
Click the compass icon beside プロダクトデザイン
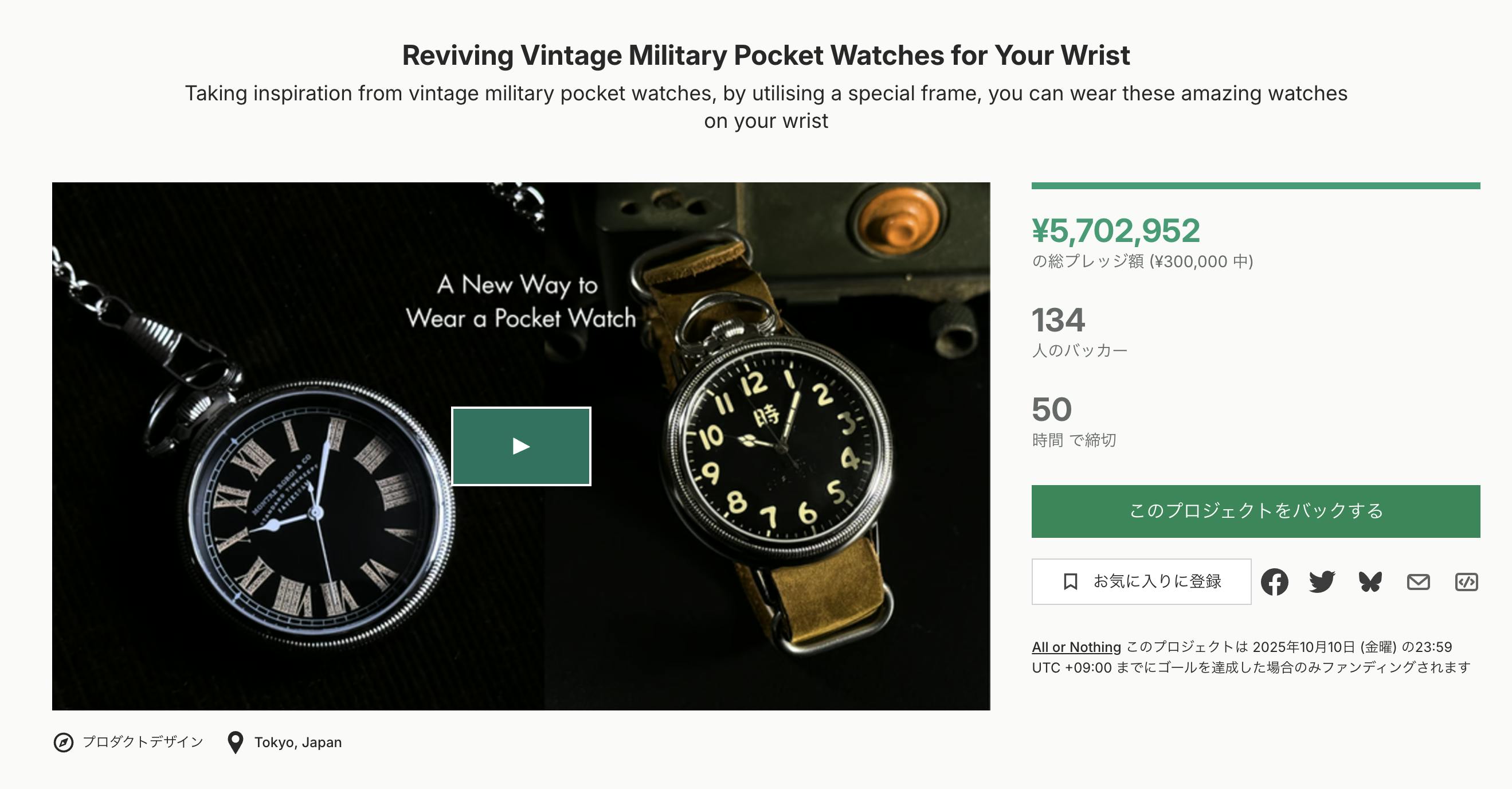click(64, 743)
